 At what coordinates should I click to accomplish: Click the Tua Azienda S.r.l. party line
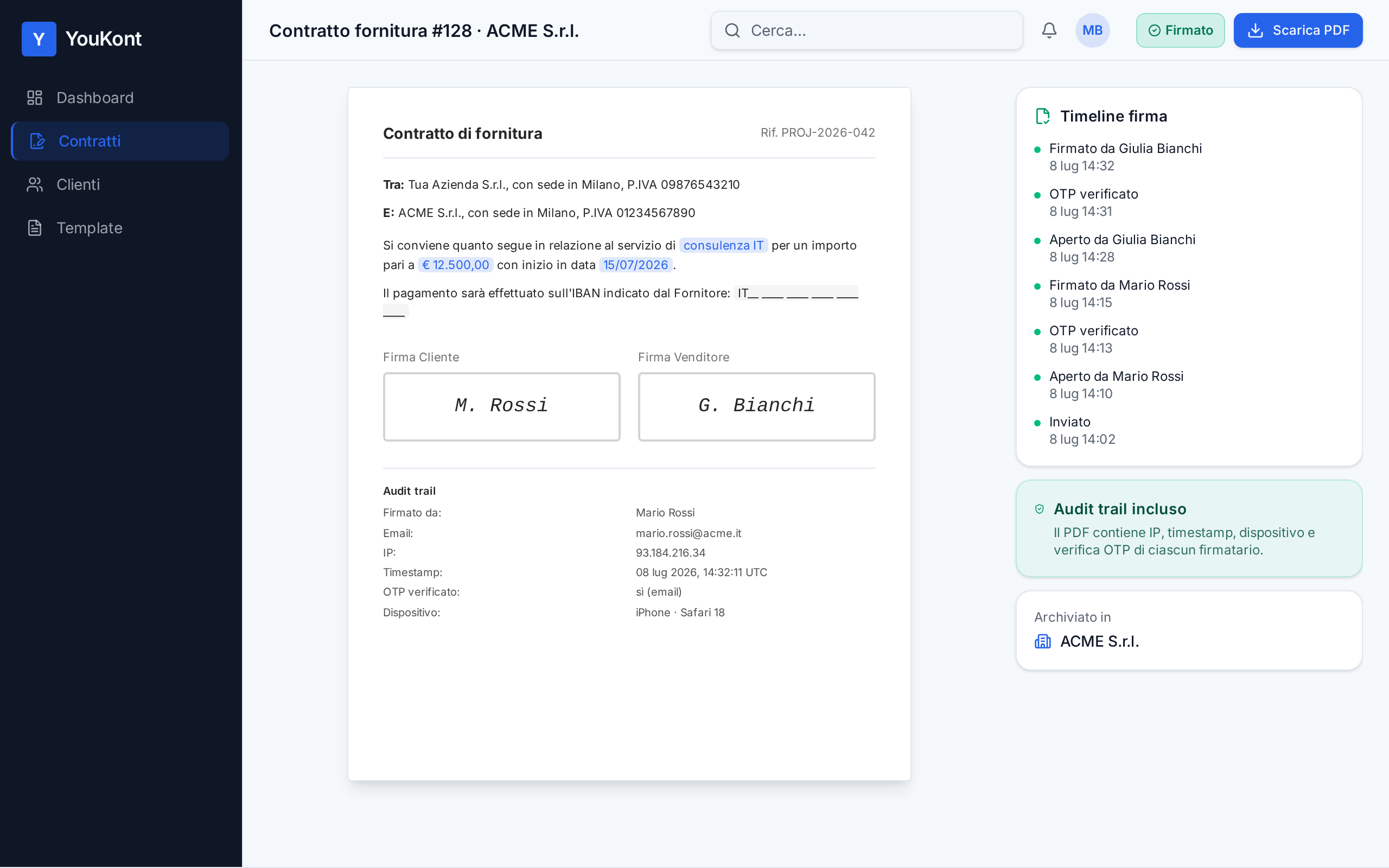561,184
